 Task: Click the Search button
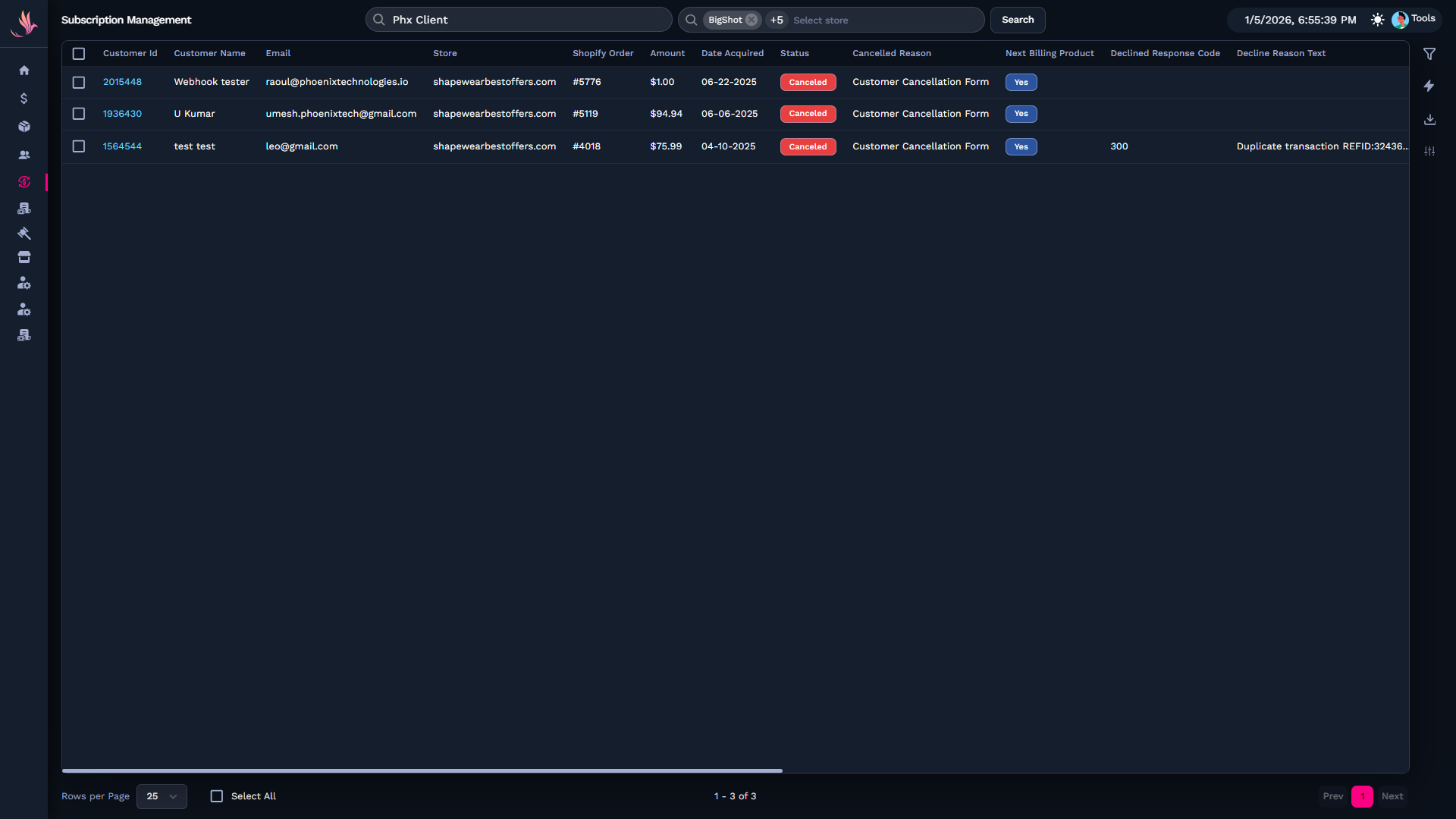pyautogui.click(x=1018, y=20)
